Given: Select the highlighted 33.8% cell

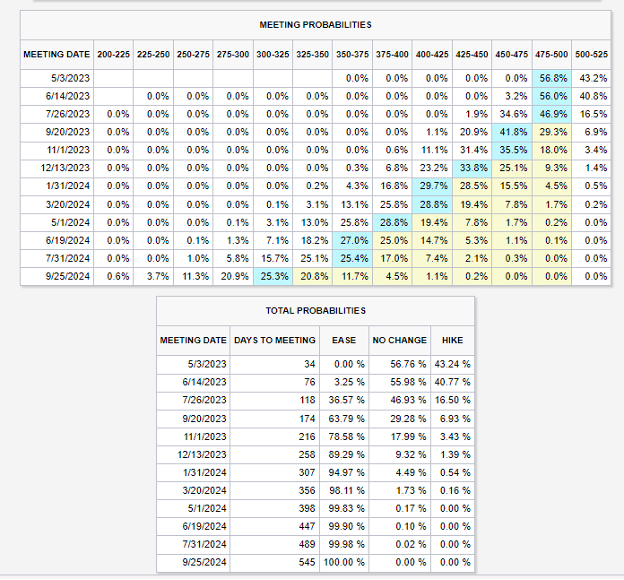Looking at the screenshot, I should coord(472,168).
